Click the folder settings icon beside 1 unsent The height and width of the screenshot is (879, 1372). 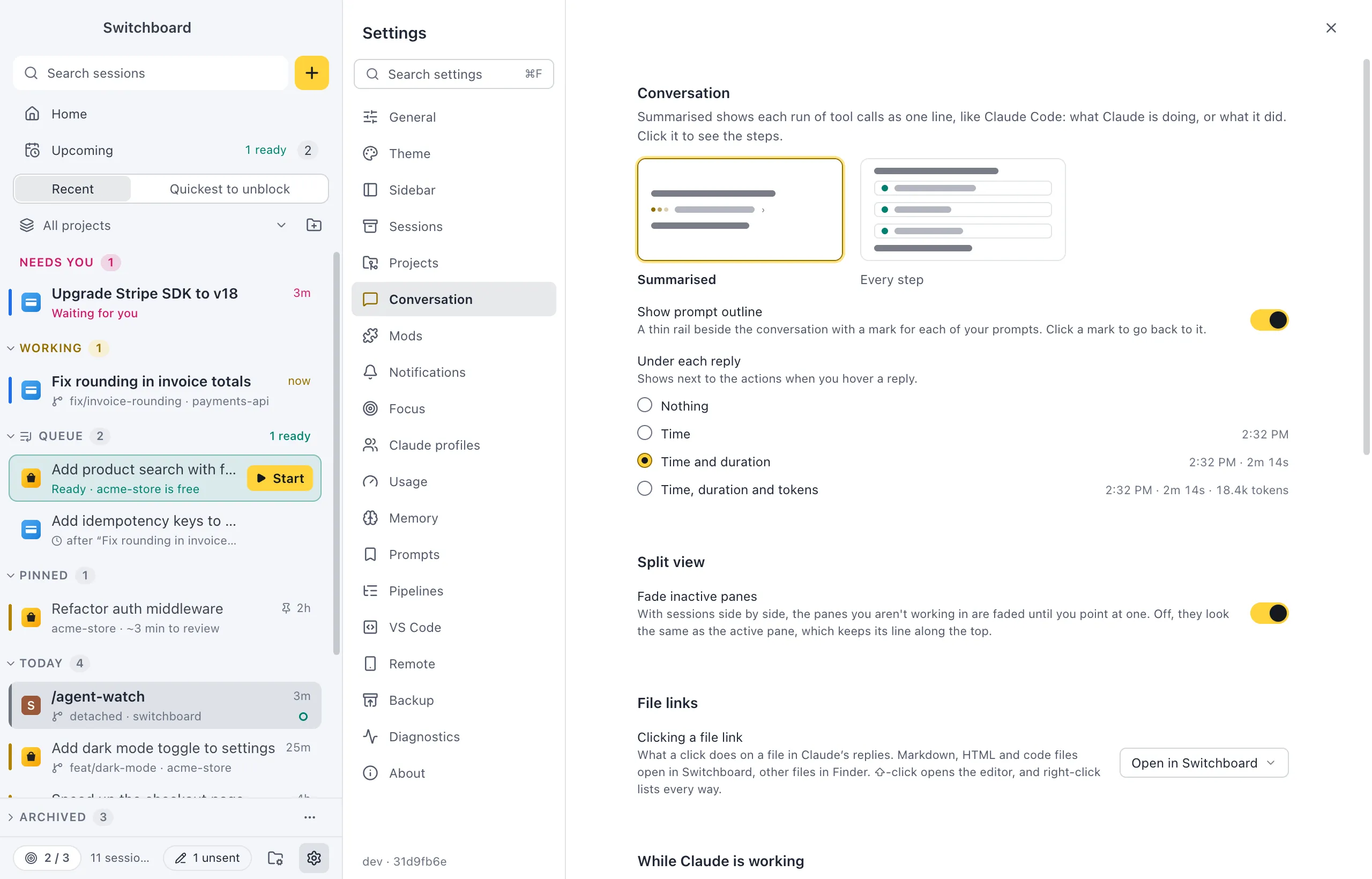[x=275, y=858]
